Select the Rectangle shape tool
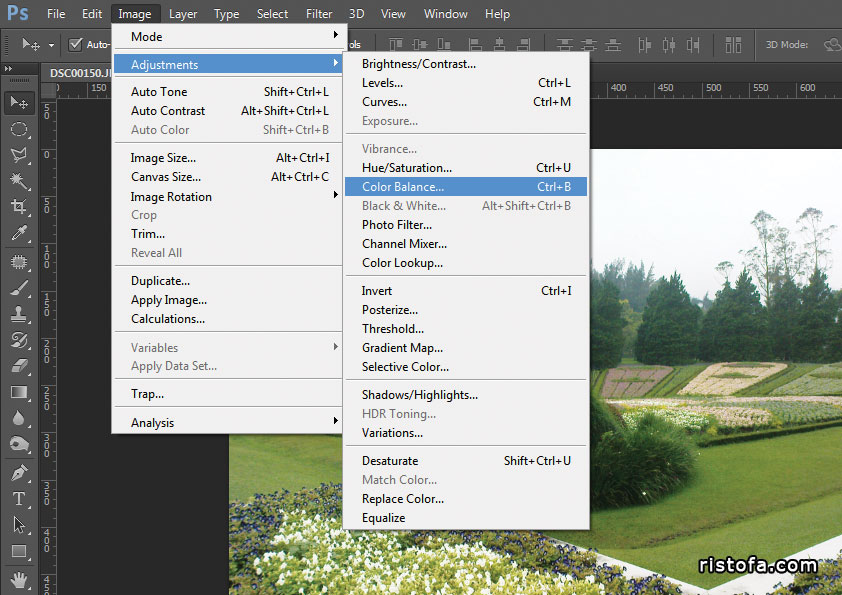 coord(19,551)
